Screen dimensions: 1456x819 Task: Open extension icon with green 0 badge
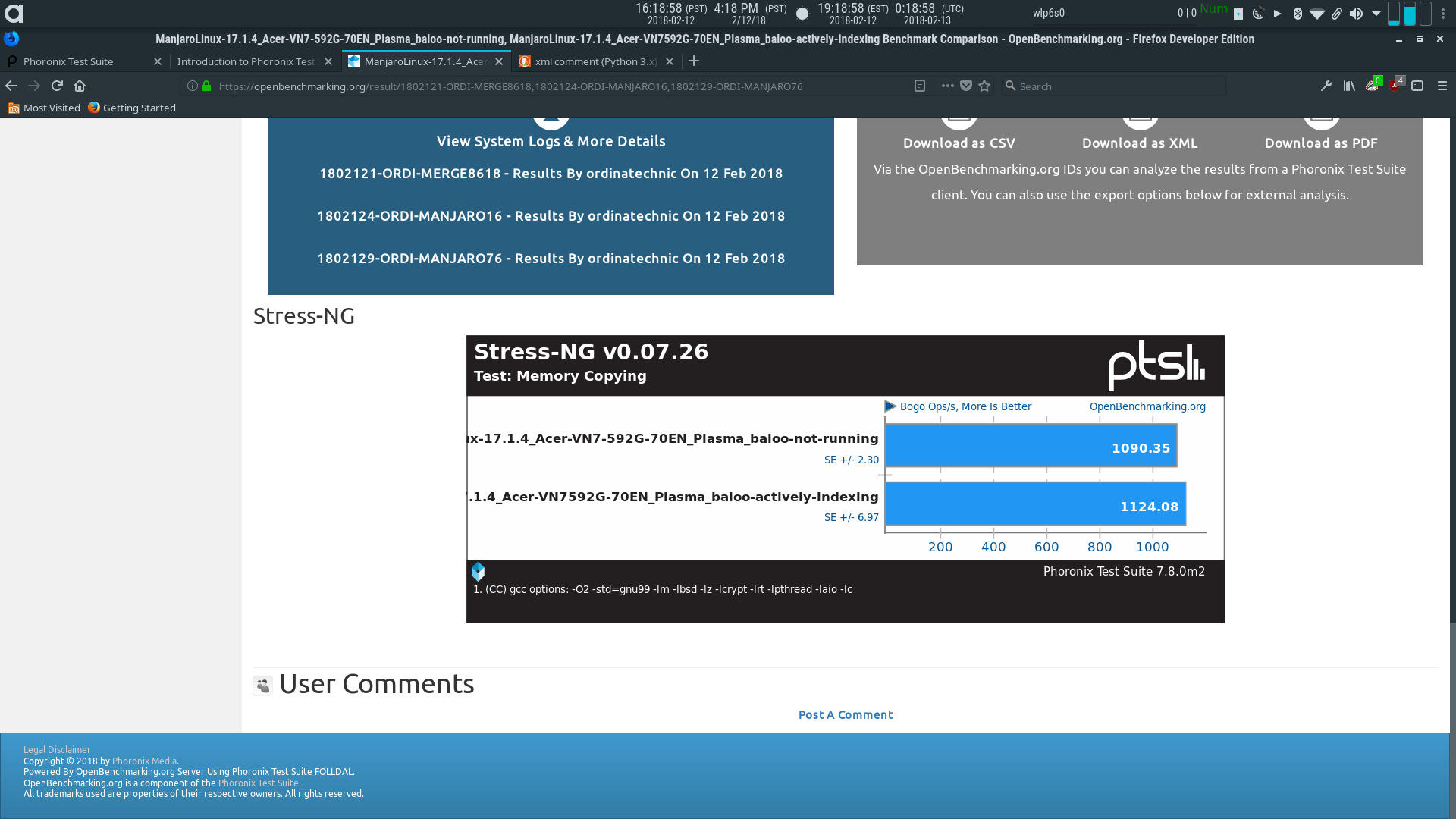pos(1373,85)
